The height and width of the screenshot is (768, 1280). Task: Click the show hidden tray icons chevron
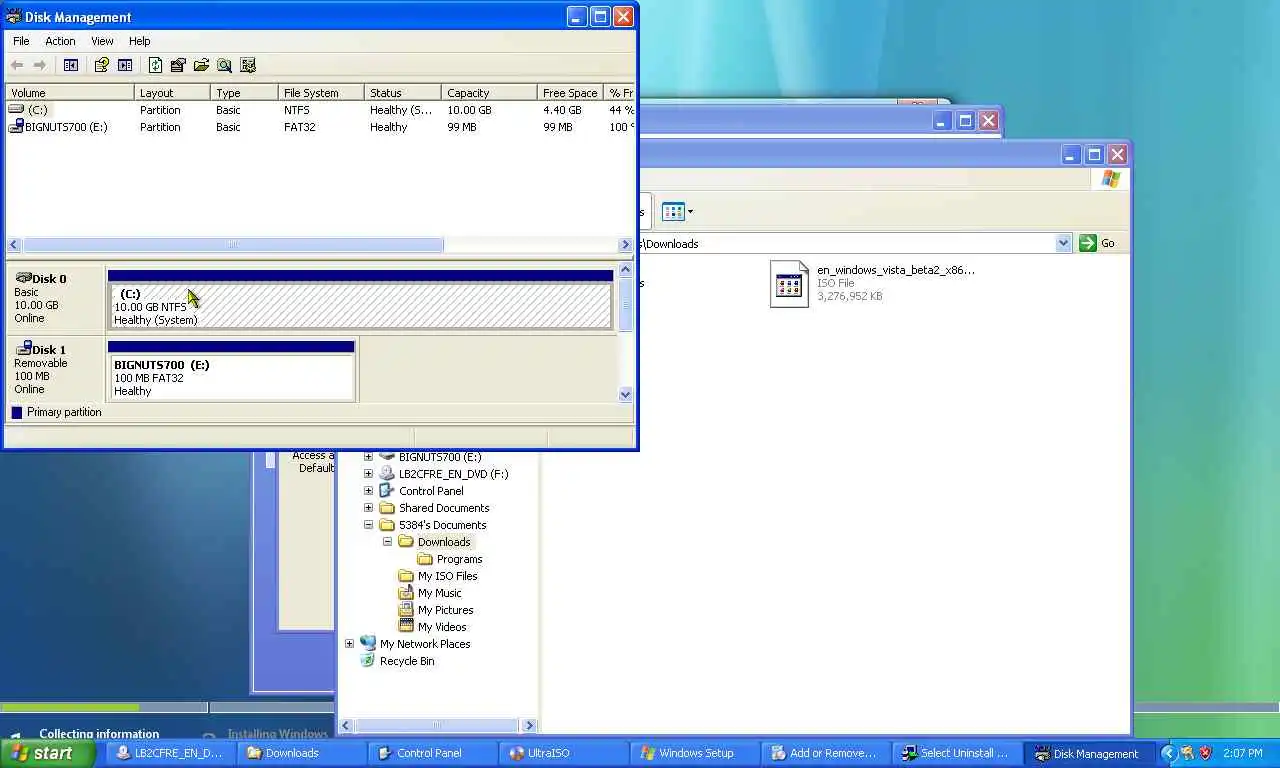click(x=1168, y=753)
